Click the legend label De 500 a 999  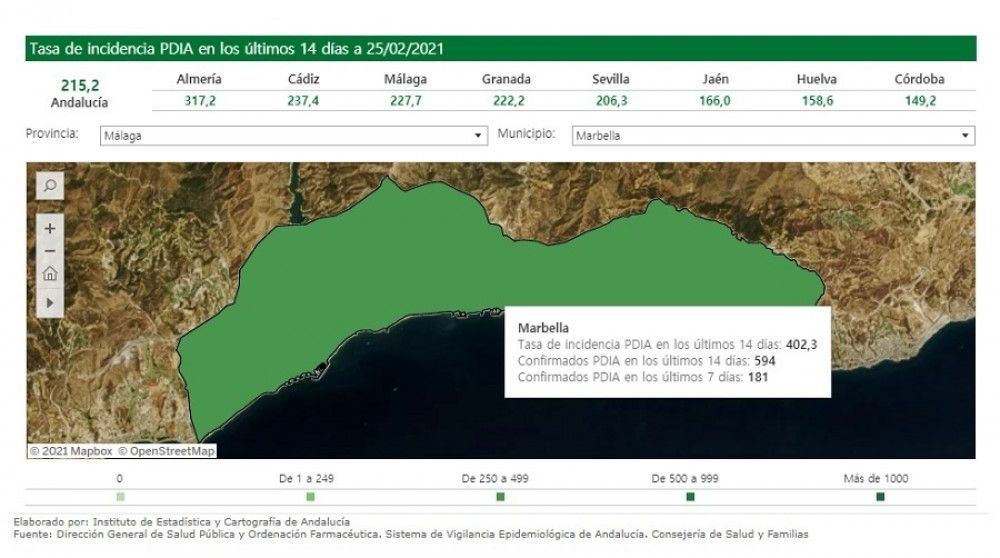coord(685,478)
